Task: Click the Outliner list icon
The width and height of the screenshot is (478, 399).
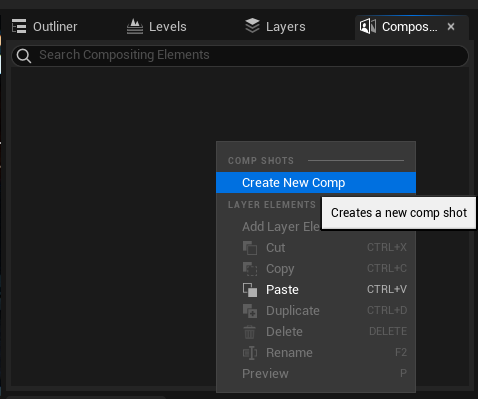Action: point(19,26)
